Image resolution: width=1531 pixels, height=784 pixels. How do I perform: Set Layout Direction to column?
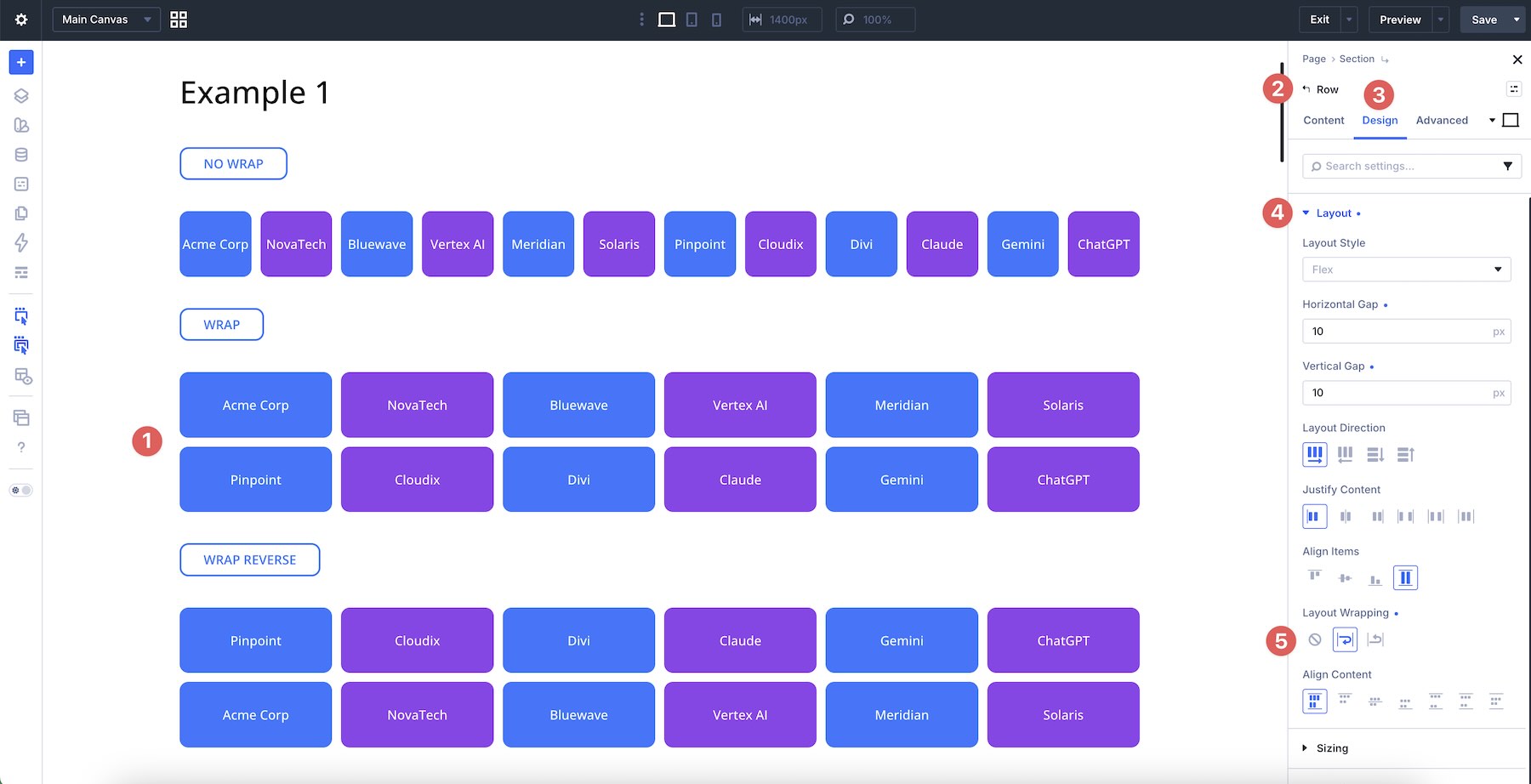[1375, 454]
